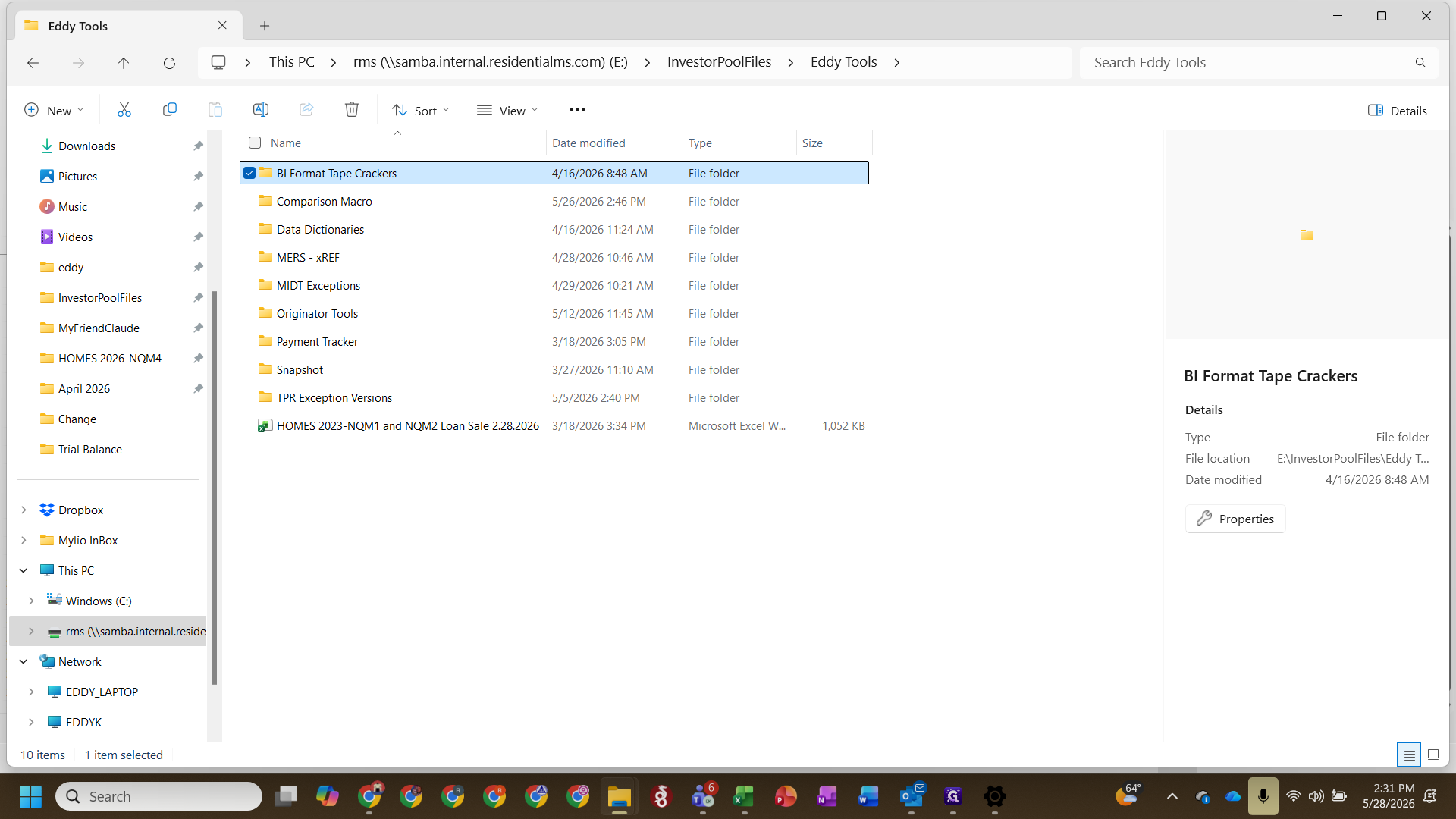The width and height of the screenshot is (1456, 819).
Task: Navigate up one folder level
Action: coord(124,63)
